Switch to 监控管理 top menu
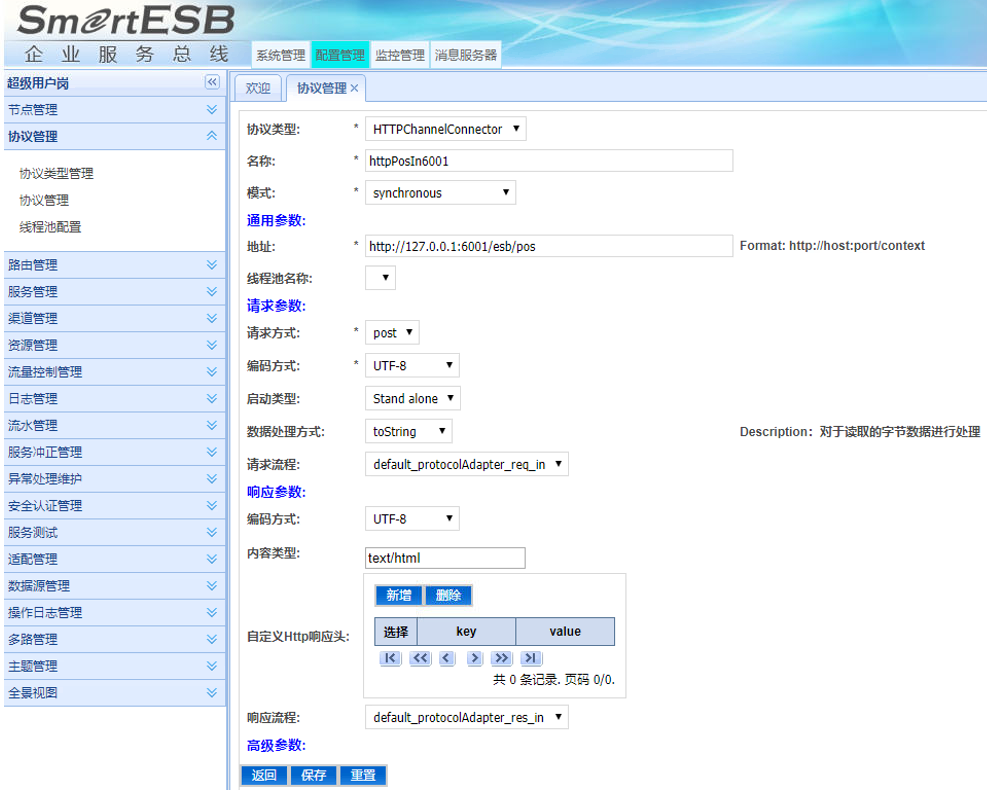987x790 pixels. [400, 56]
